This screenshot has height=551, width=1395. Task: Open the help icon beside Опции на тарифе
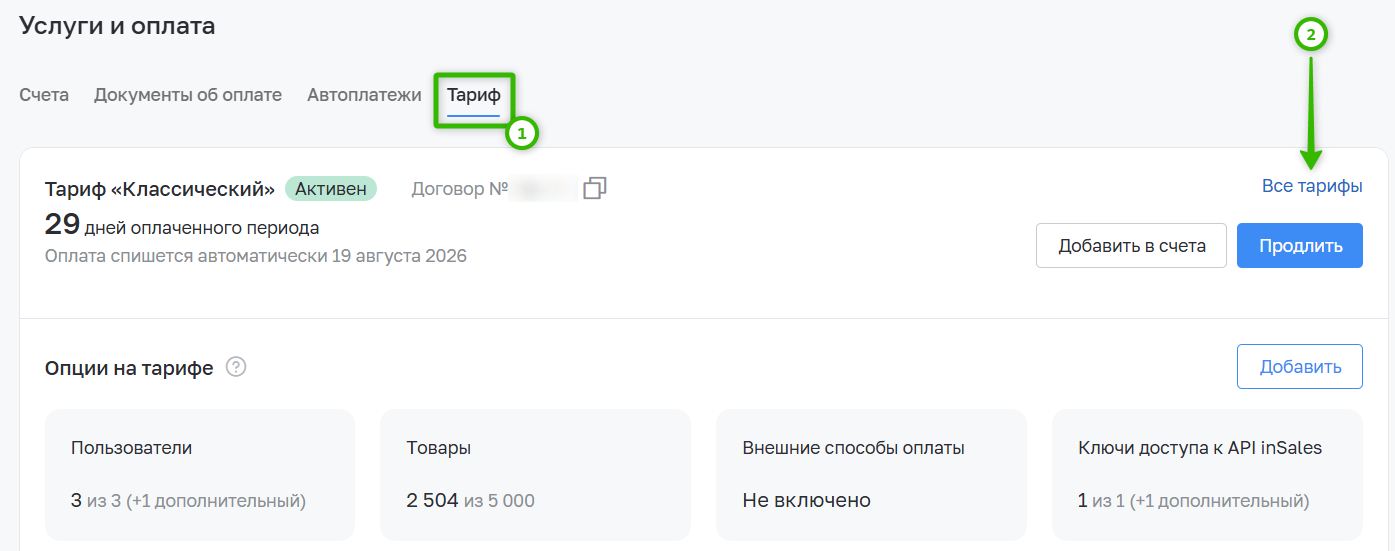click(236, 367)
